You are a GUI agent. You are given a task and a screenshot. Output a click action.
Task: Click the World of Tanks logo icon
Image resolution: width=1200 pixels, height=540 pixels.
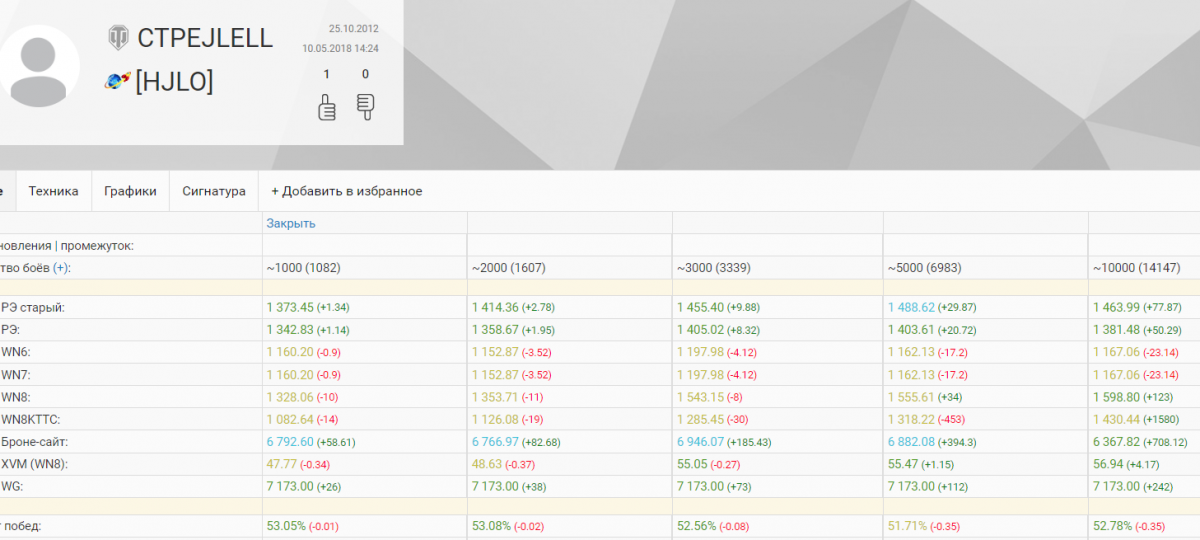119,38
